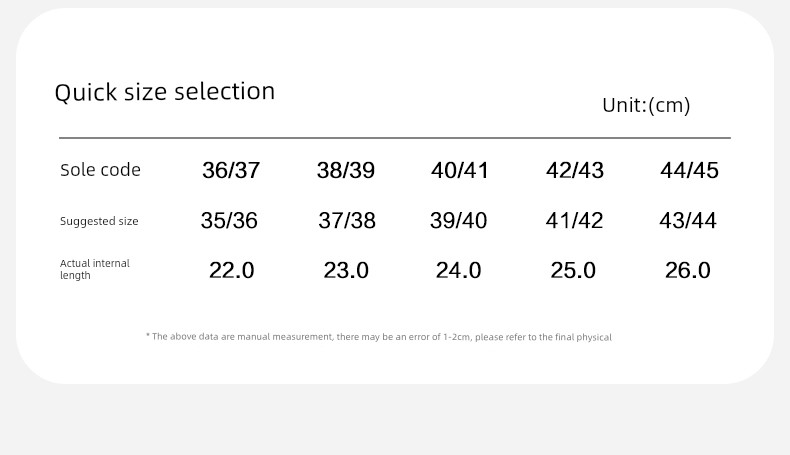Viewport: 790px width, 455px height.
Task: Click sole code 44/45
Action: point(689,170)
